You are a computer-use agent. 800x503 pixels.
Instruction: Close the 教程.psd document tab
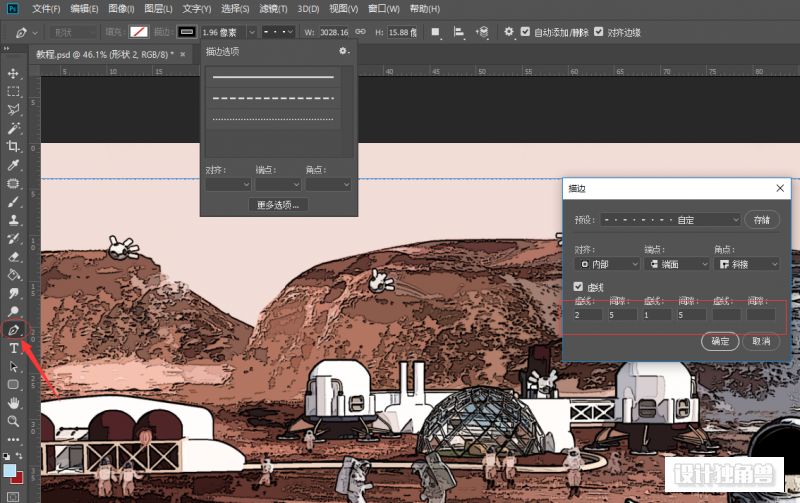point(183,54)
